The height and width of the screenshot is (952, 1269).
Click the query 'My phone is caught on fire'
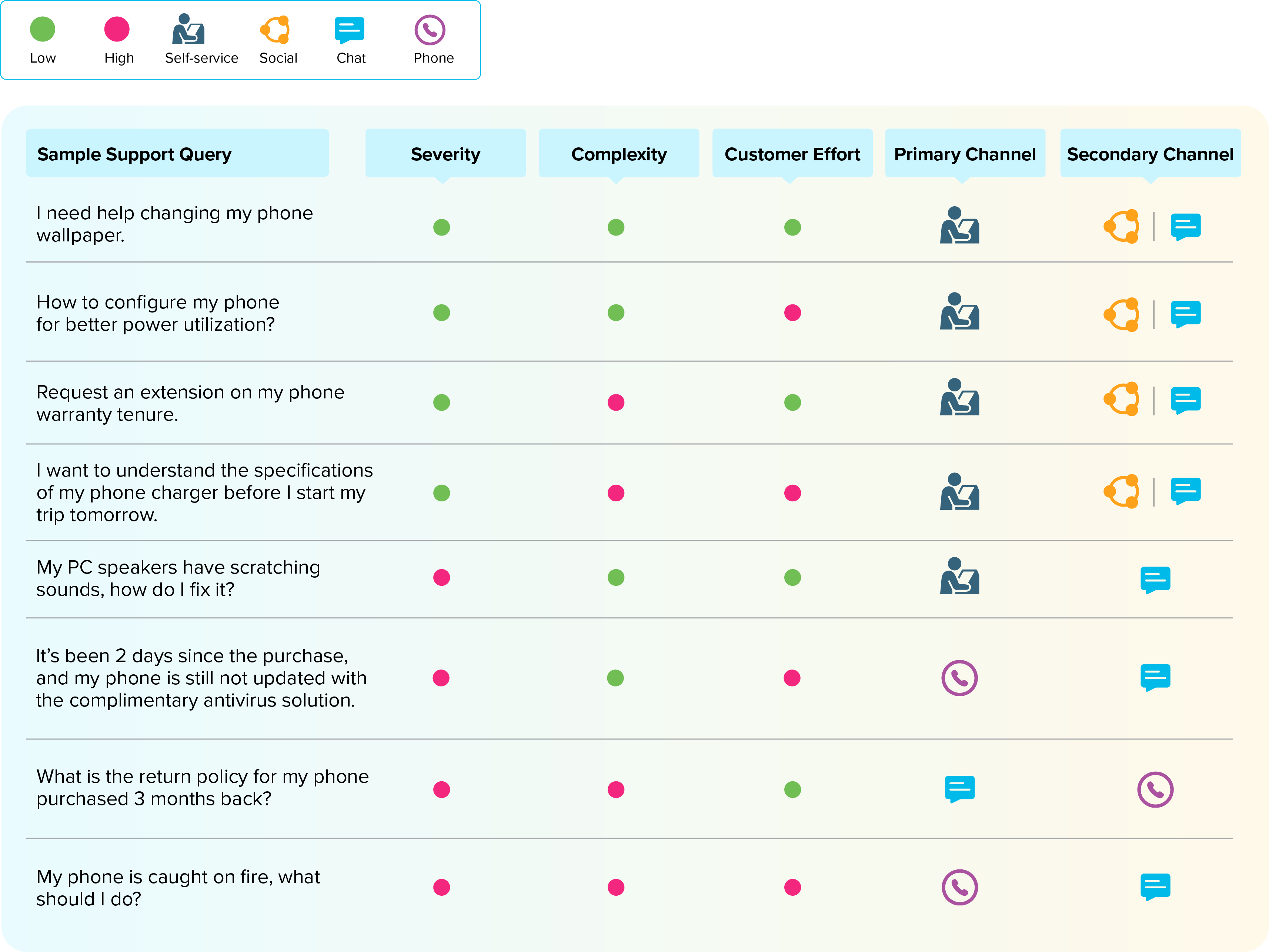coord(178,888)
